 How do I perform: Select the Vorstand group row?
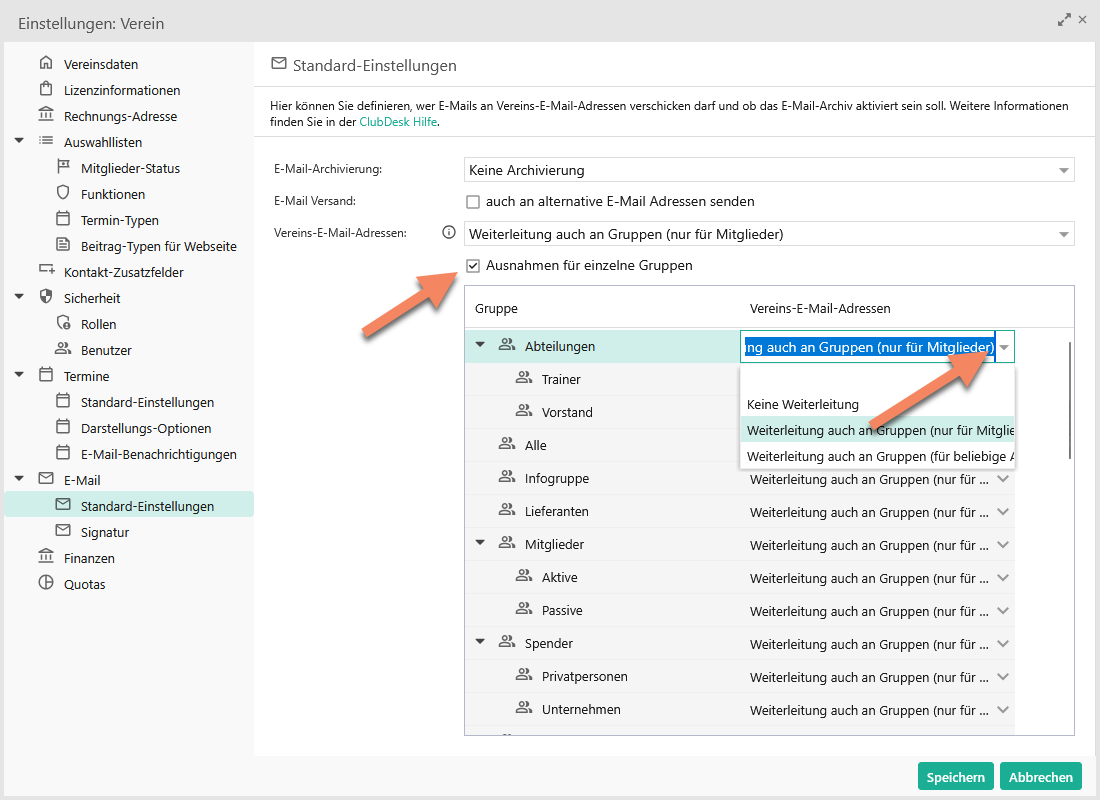click(603, 412)
